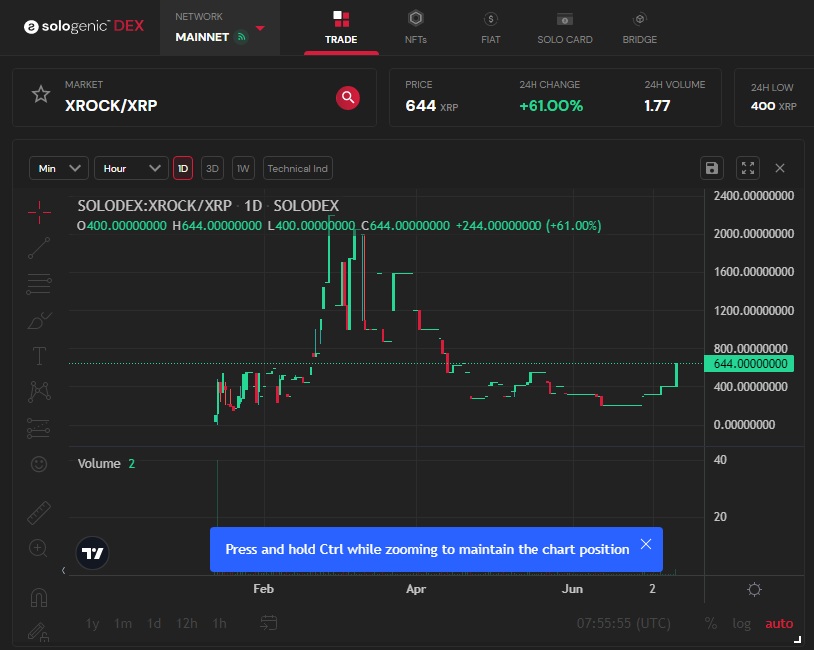Select the ruler measure tool
The width and height of the screenshot is (814, 650).
pyautogui.click(x=39, y=513)
